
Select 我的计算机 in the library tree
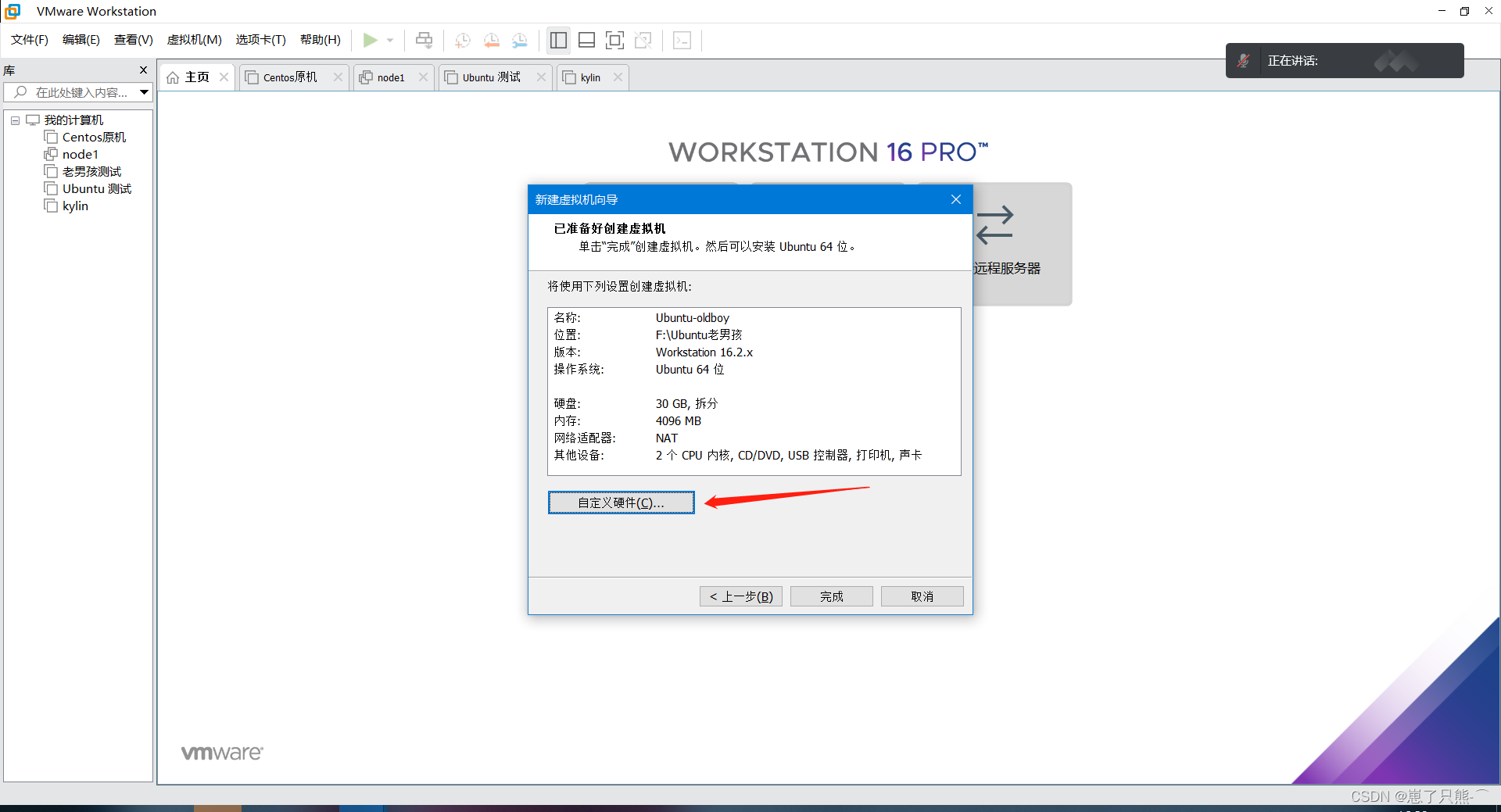point(73,120)
